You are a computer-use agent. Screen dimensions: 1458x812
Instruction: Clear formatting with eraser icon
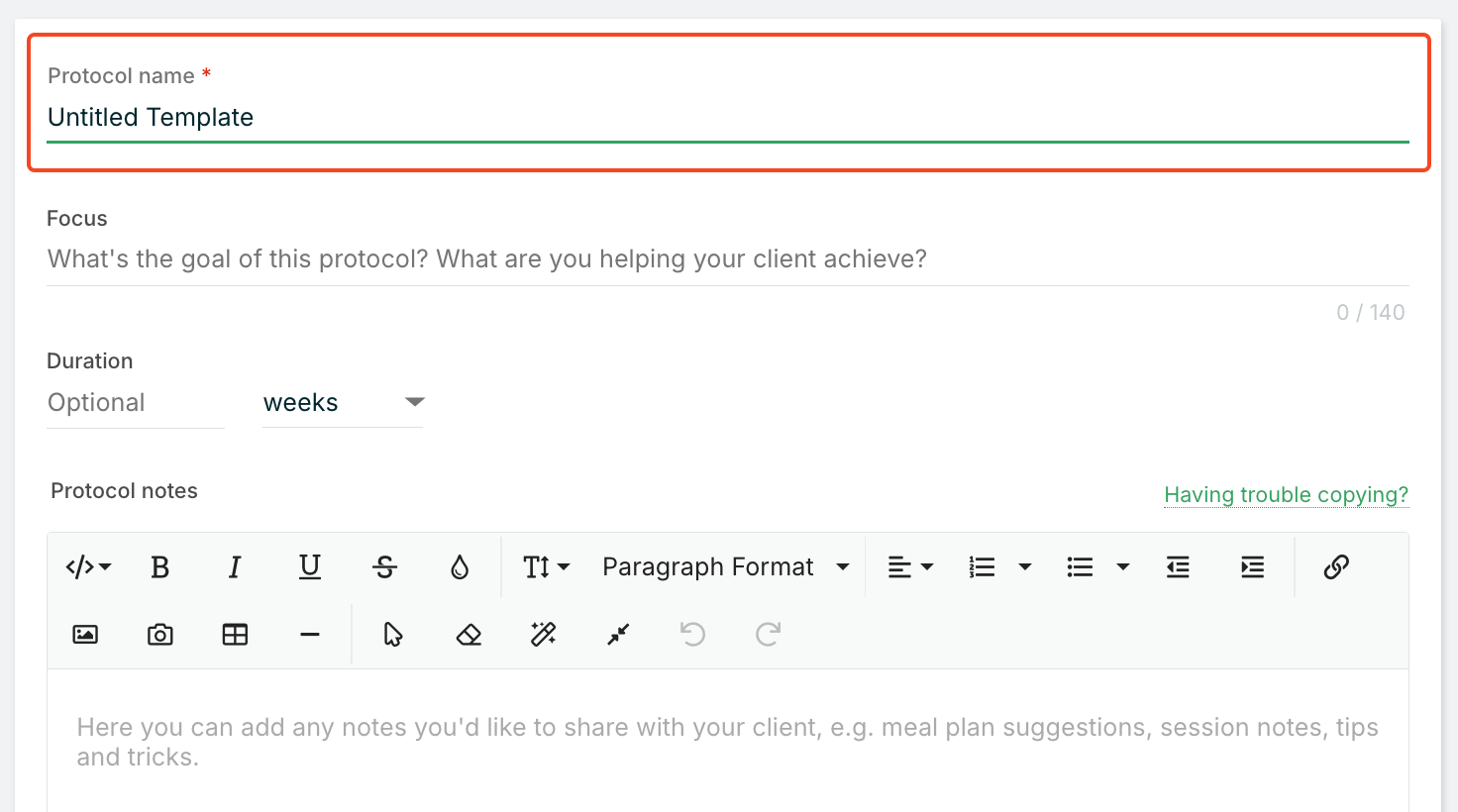pyautogui.click(x=469, y=635)
